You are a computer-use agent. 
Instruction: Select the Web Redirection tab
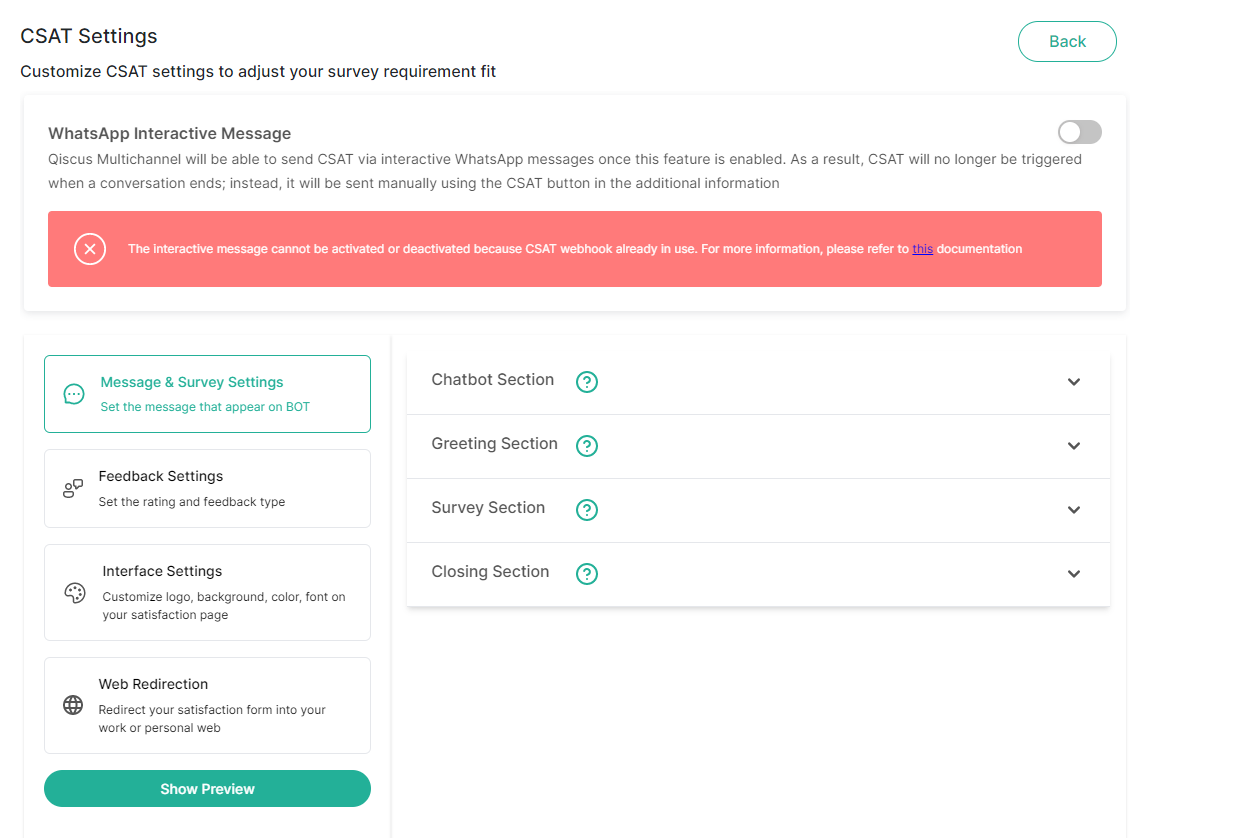(207, 705)
